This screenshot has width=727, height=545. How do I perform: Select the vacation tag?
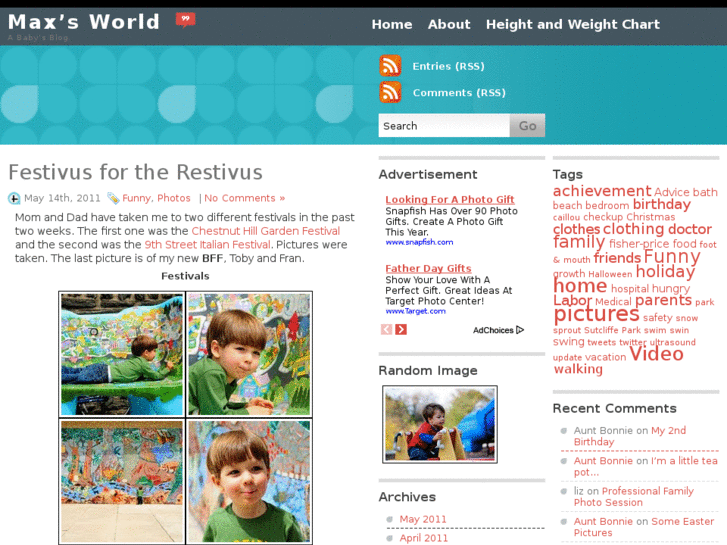tap(605, 357)
